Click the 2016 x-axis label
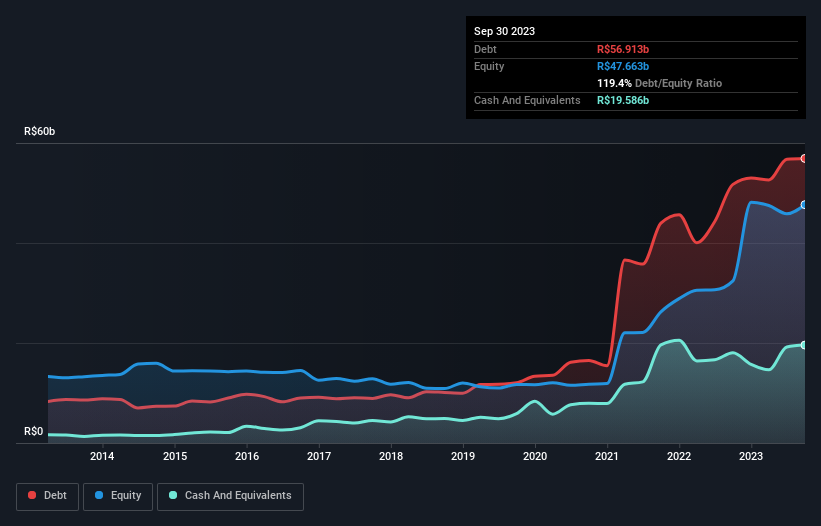The height and width of the screenshot is (526, 821). [x=247, y=456]
